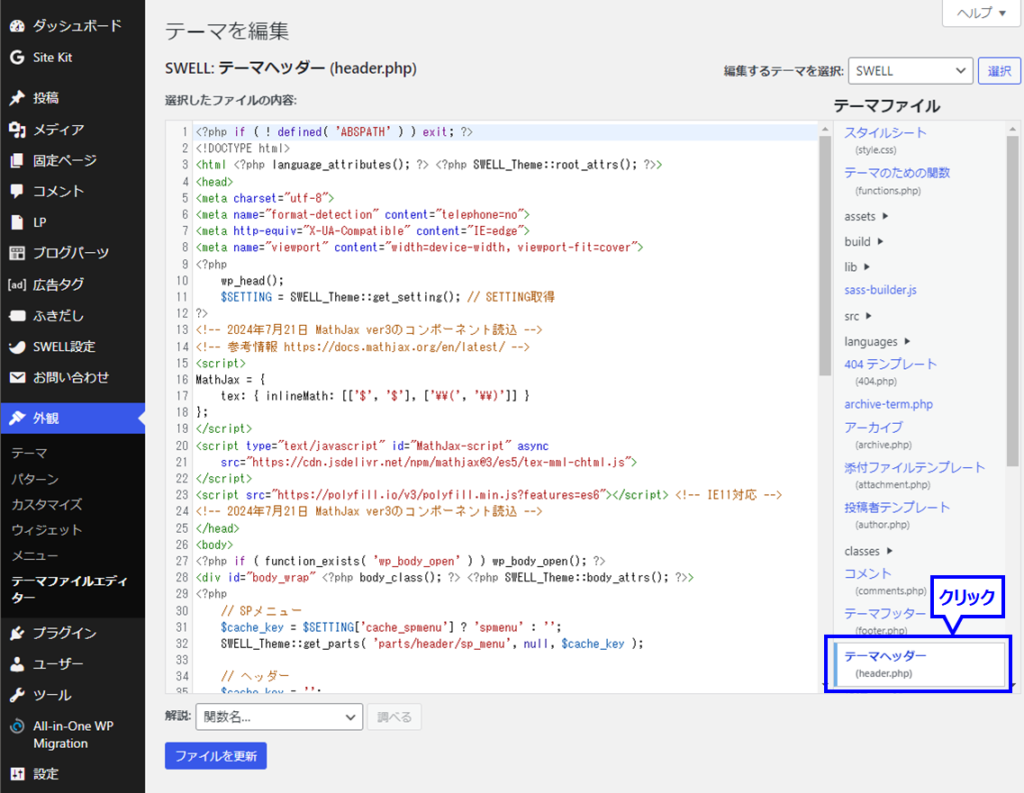Click the SWELL設定 swoosh icon
This screenshot has width=1024, height=793.
(x=18, y=347)
